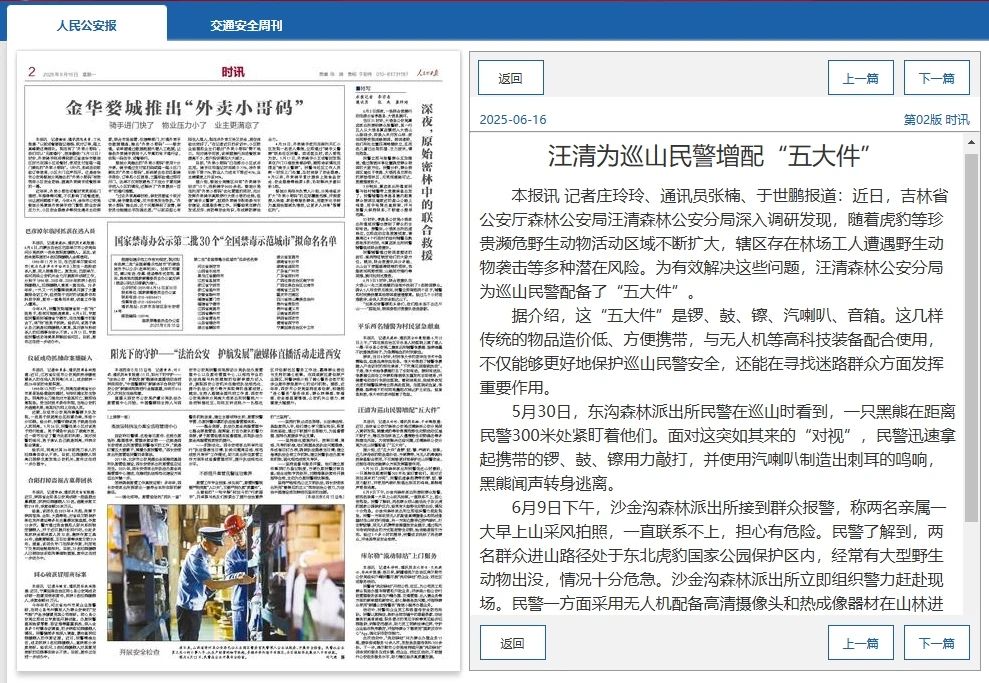Open 巴彦淖尔临河抓获在逃人员 article
Screen dimensions: 989x683
(60, 231)
